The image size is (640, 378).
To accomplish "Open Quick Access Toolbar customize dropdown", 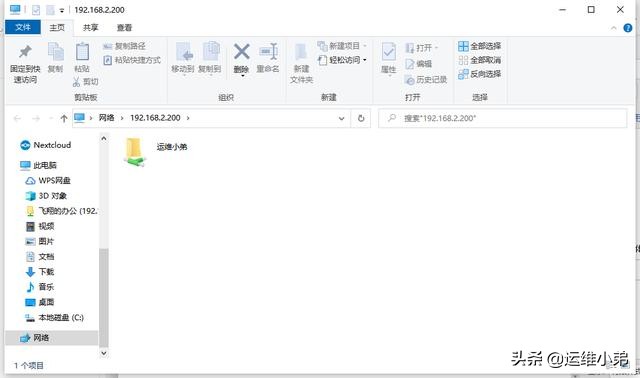I will coord(62,10).
